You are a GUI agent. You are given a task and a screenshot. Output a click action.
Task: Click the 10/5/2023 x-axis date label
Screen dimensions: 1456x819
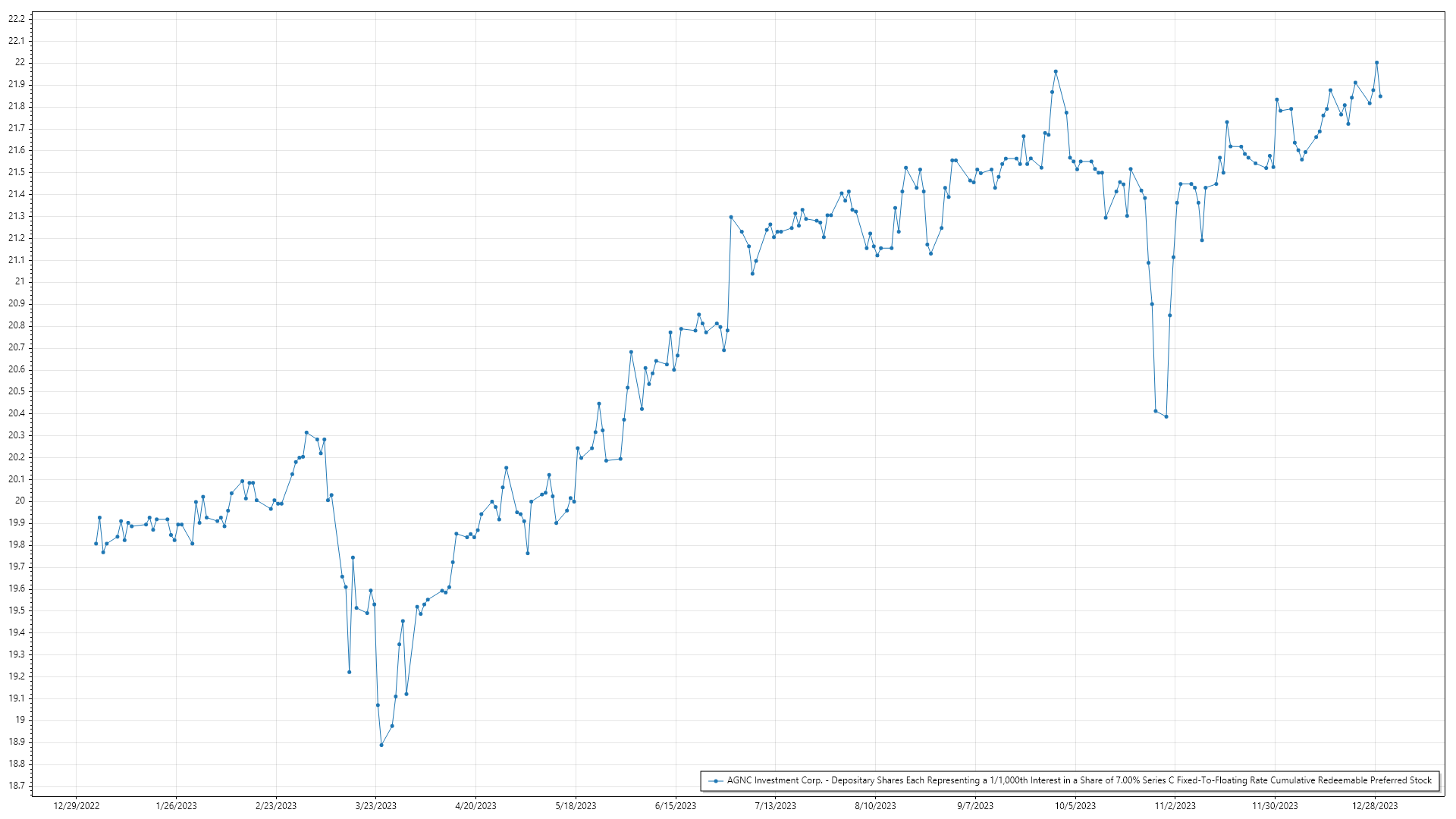[1075, 805]
